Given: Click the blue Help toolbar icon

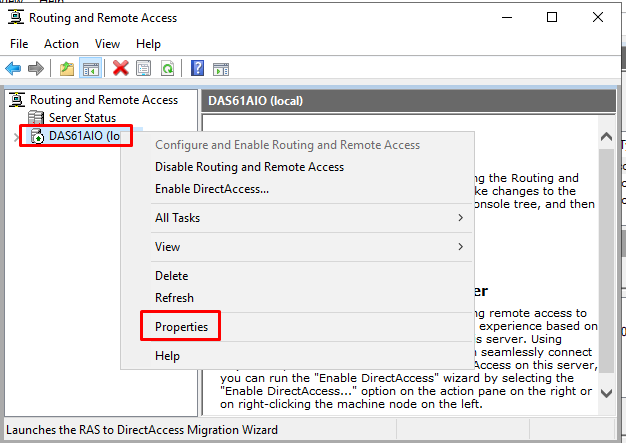Looking at the screenshot, I should 198,69.
